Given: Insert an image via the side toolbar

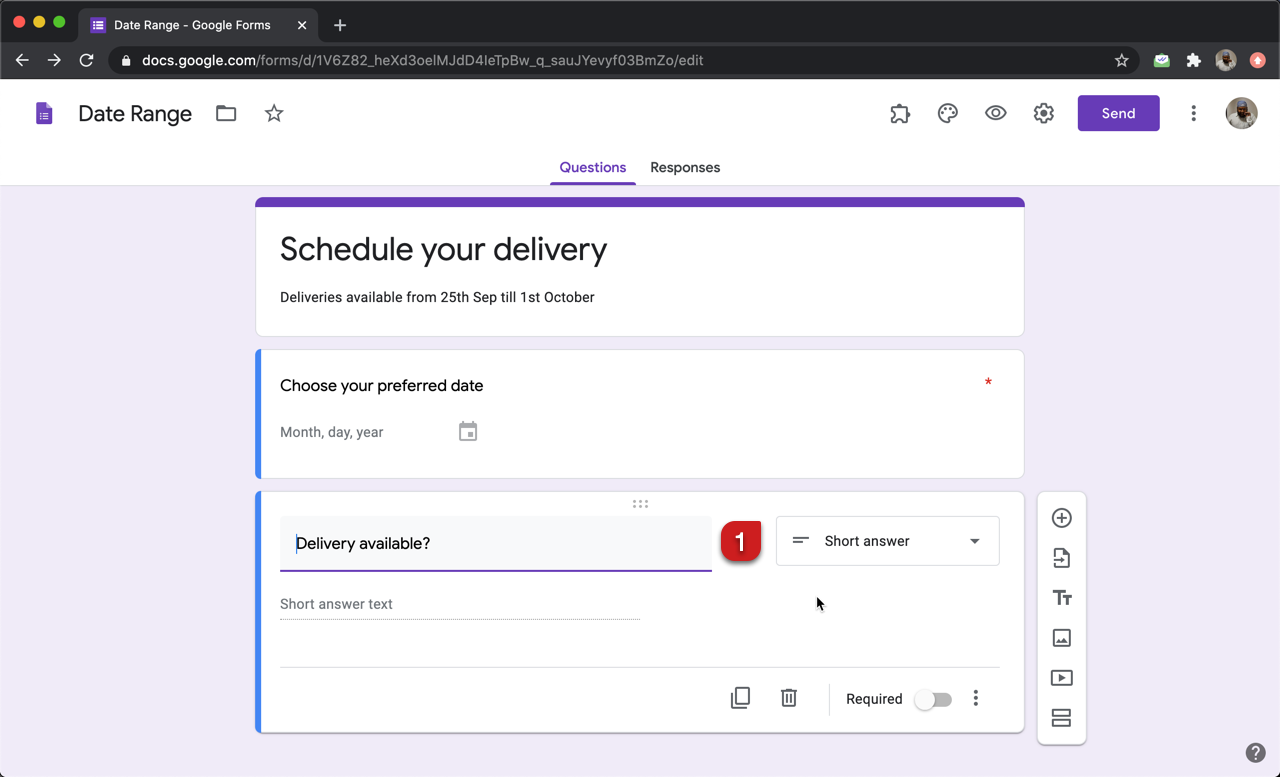Looking at the screenshot, I should point(1062,638).
